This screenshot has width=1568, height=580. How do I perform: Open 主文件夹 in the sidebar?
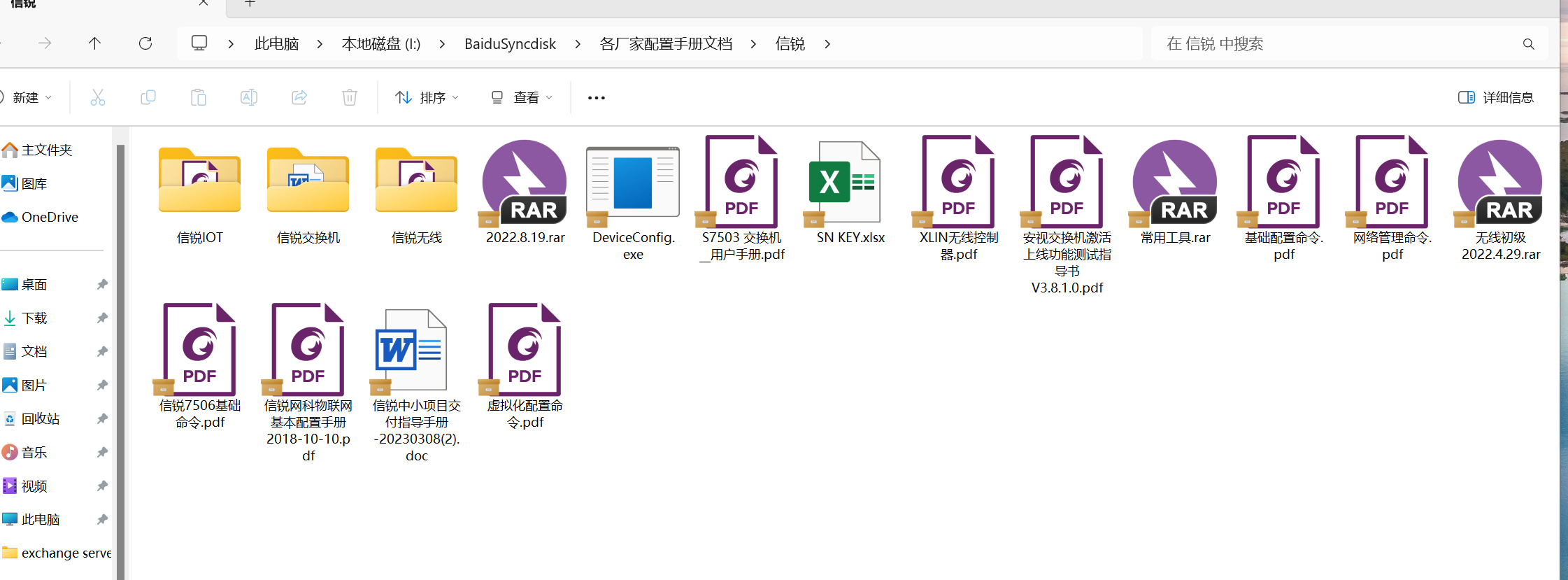[38, 150]
